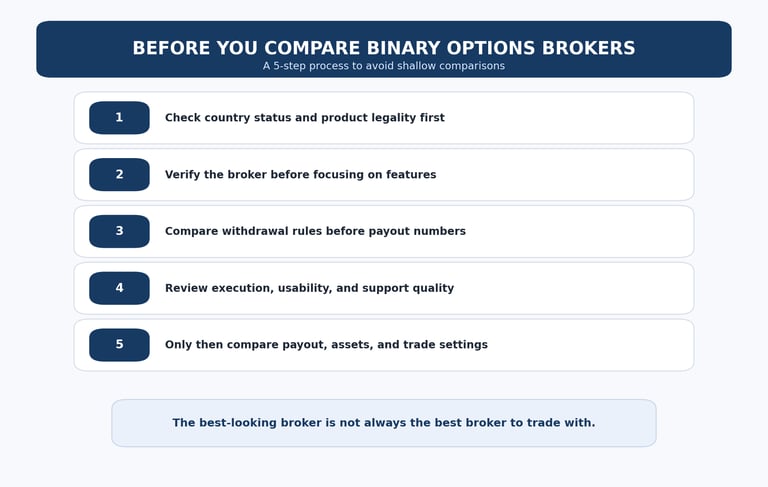Click the 'Before You Compare Binary Options Brokers' title
The image size is (768, 487).
click(383, 48)
